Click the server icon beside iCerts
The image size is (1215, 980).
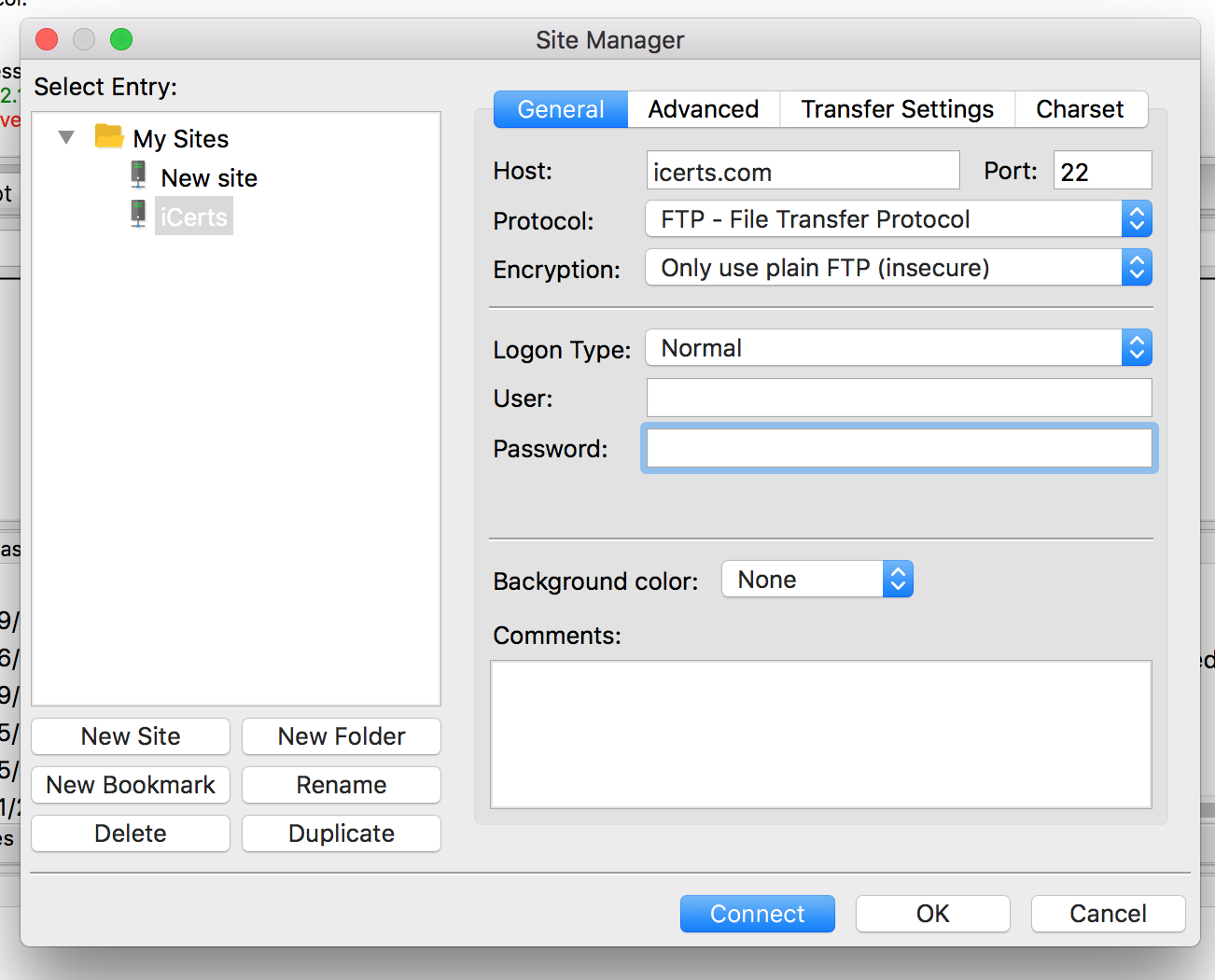click(138, 214)
